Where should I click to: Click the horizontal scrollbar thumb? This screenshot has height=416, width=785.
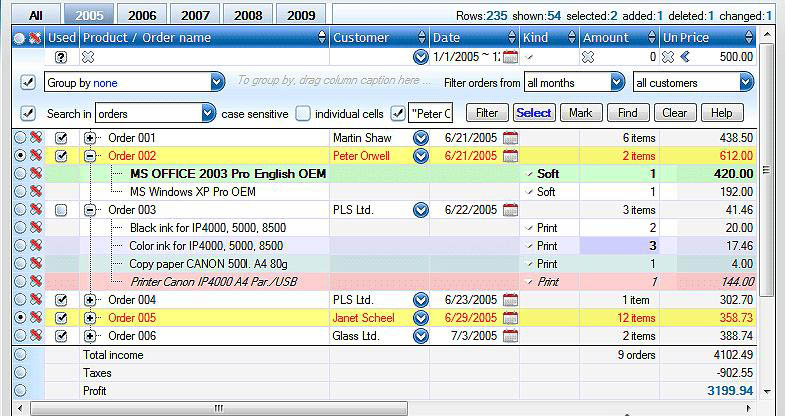pyautogui.click(x=219, y=408)
